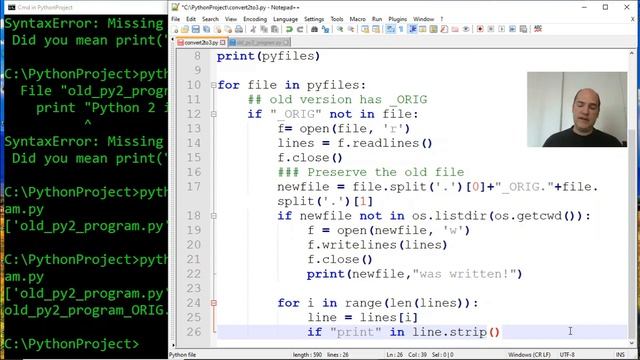Open the ? help menu
640x360 pixels.
(442, 19)
